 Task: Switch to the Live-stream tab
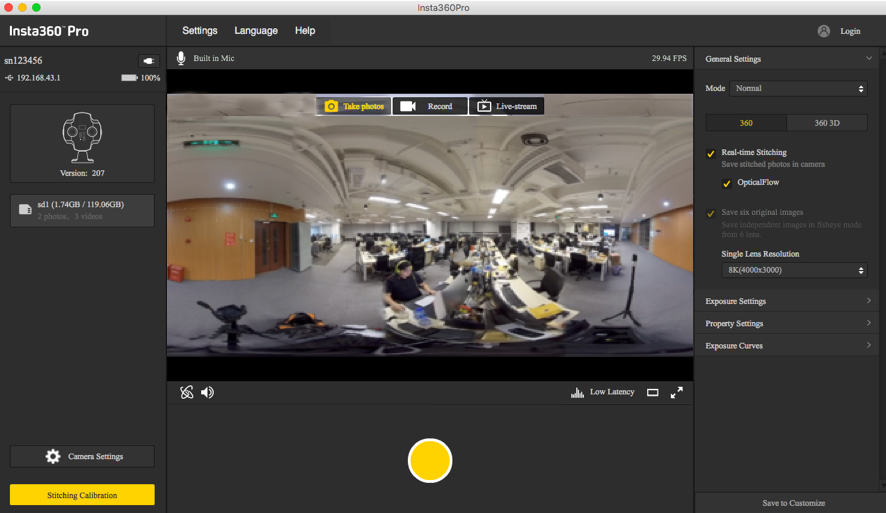506,106
